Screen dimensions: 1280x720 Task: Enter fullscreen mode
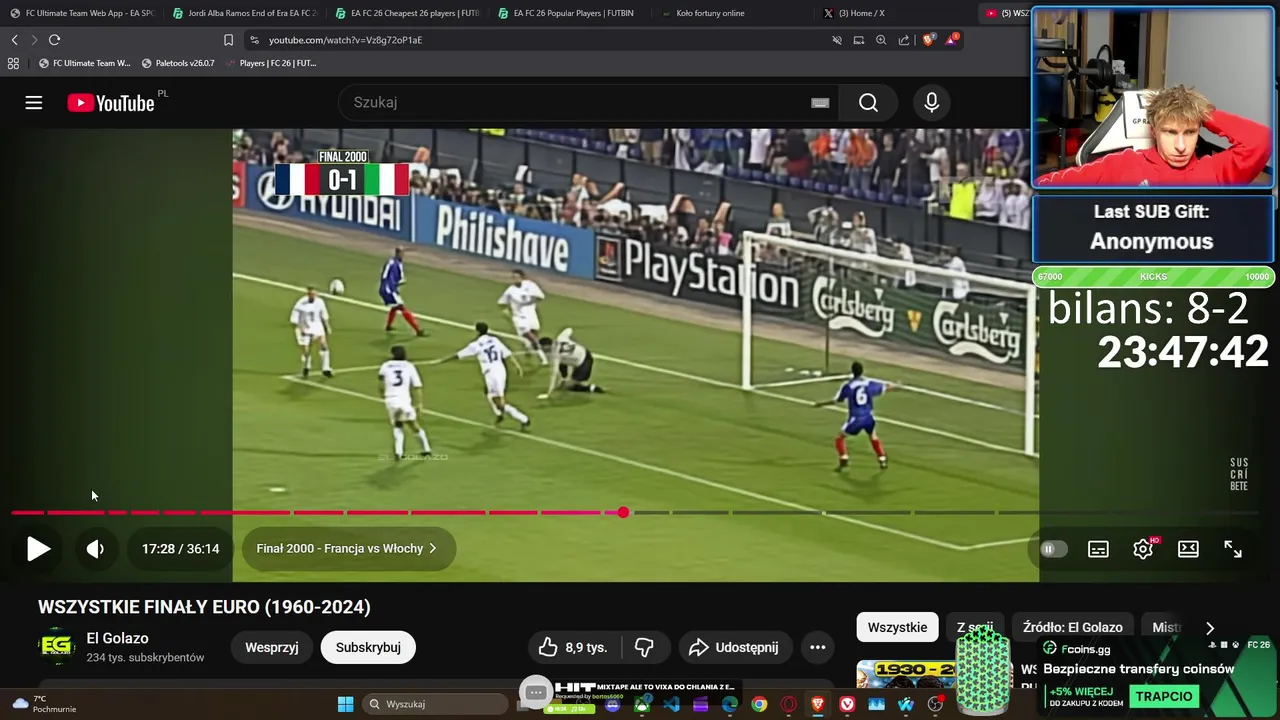pos(1233,549)
